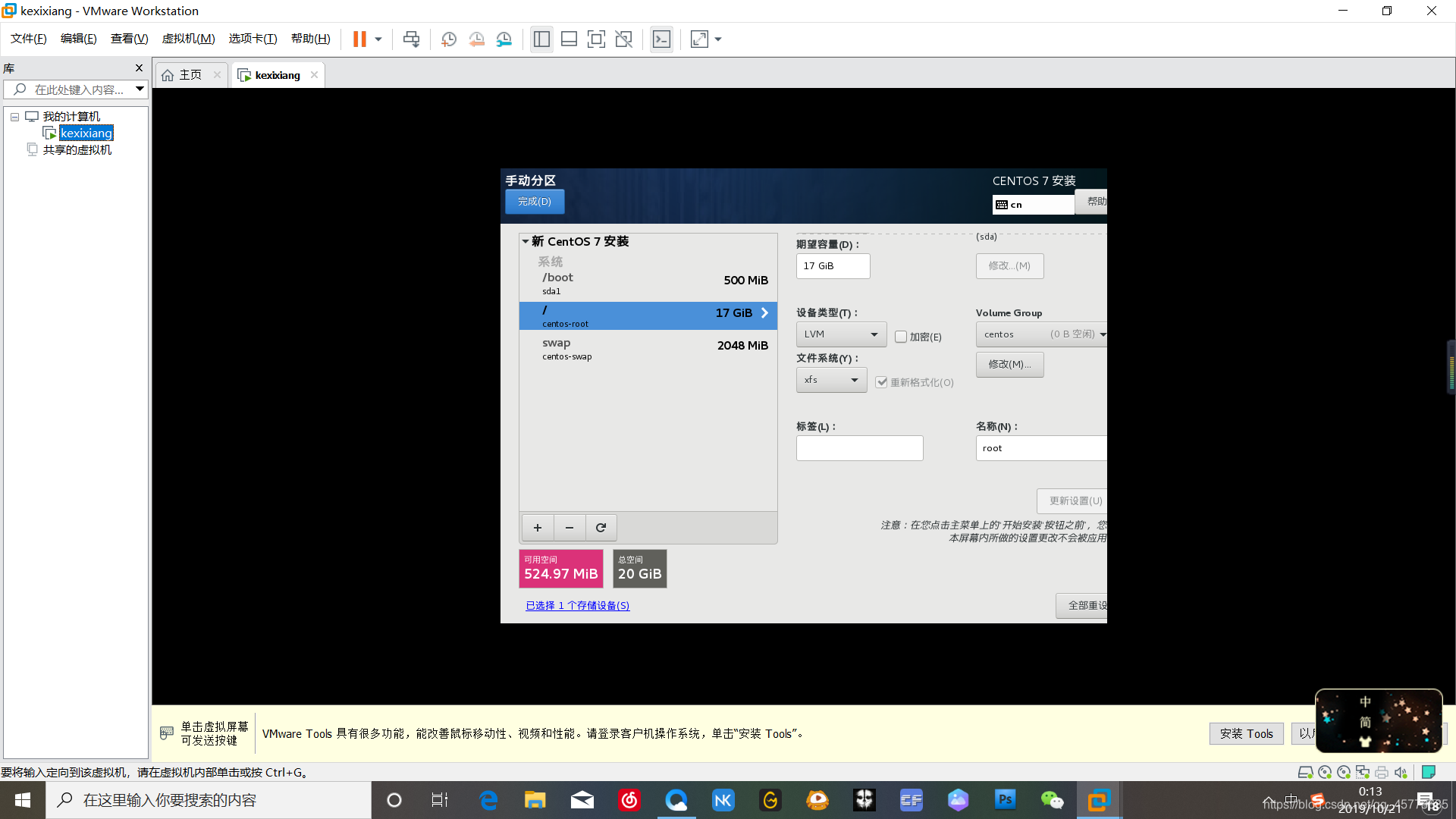Select kexixiang in the library tree
This screenshot has width=1456, height=819.
pos(86,133)
